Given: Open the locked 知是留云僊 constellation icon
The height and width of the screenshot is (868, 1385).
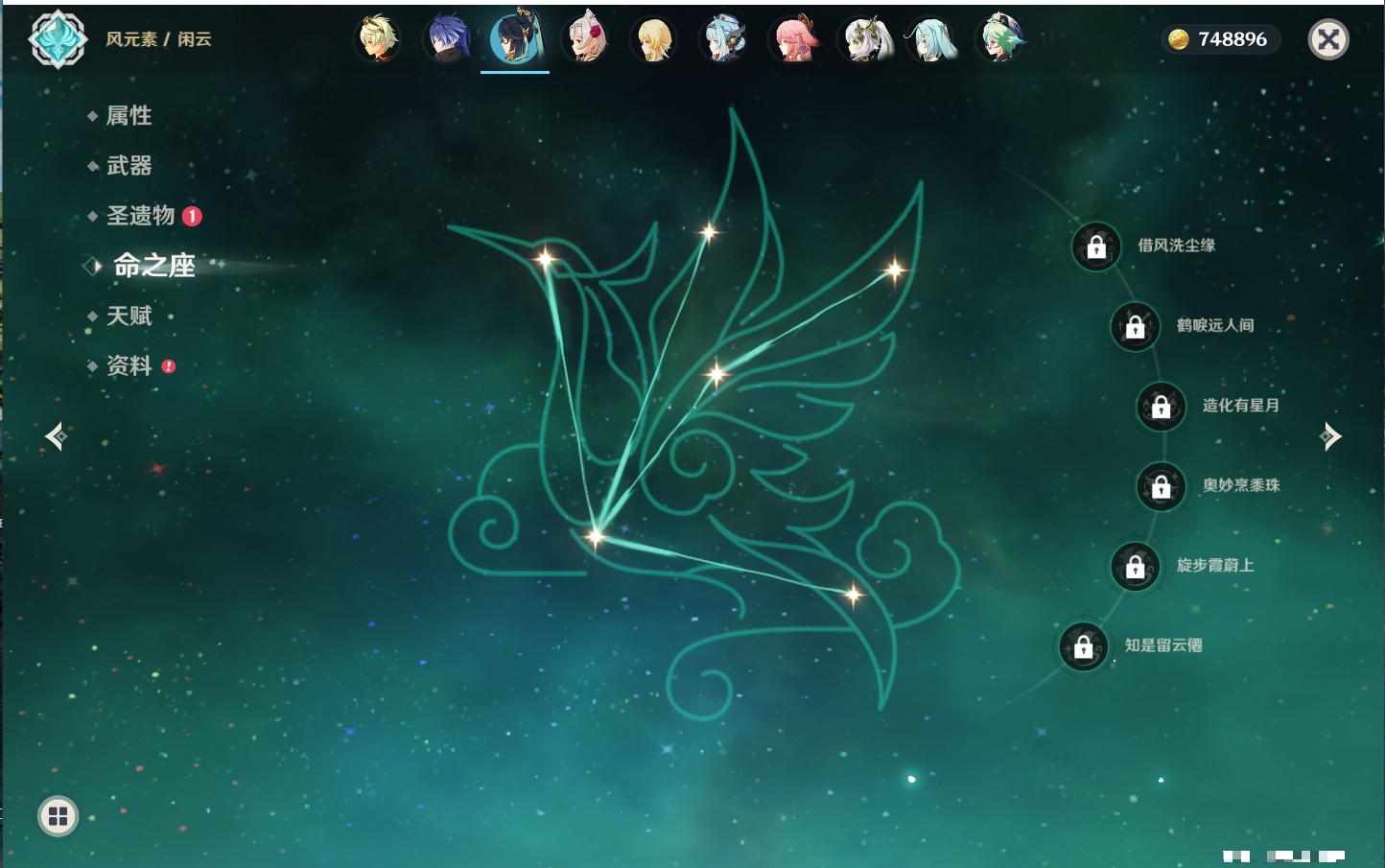Looking at the screenshot, I should (1083, 646).
